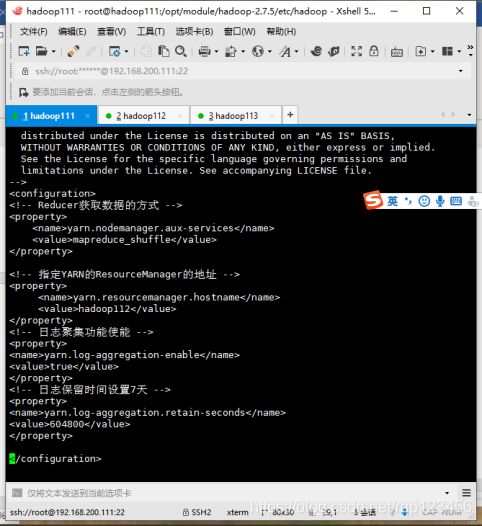482x526 pixels.
Task: Open the Session Properties gear icon
Action: click(x=114, y=51)
